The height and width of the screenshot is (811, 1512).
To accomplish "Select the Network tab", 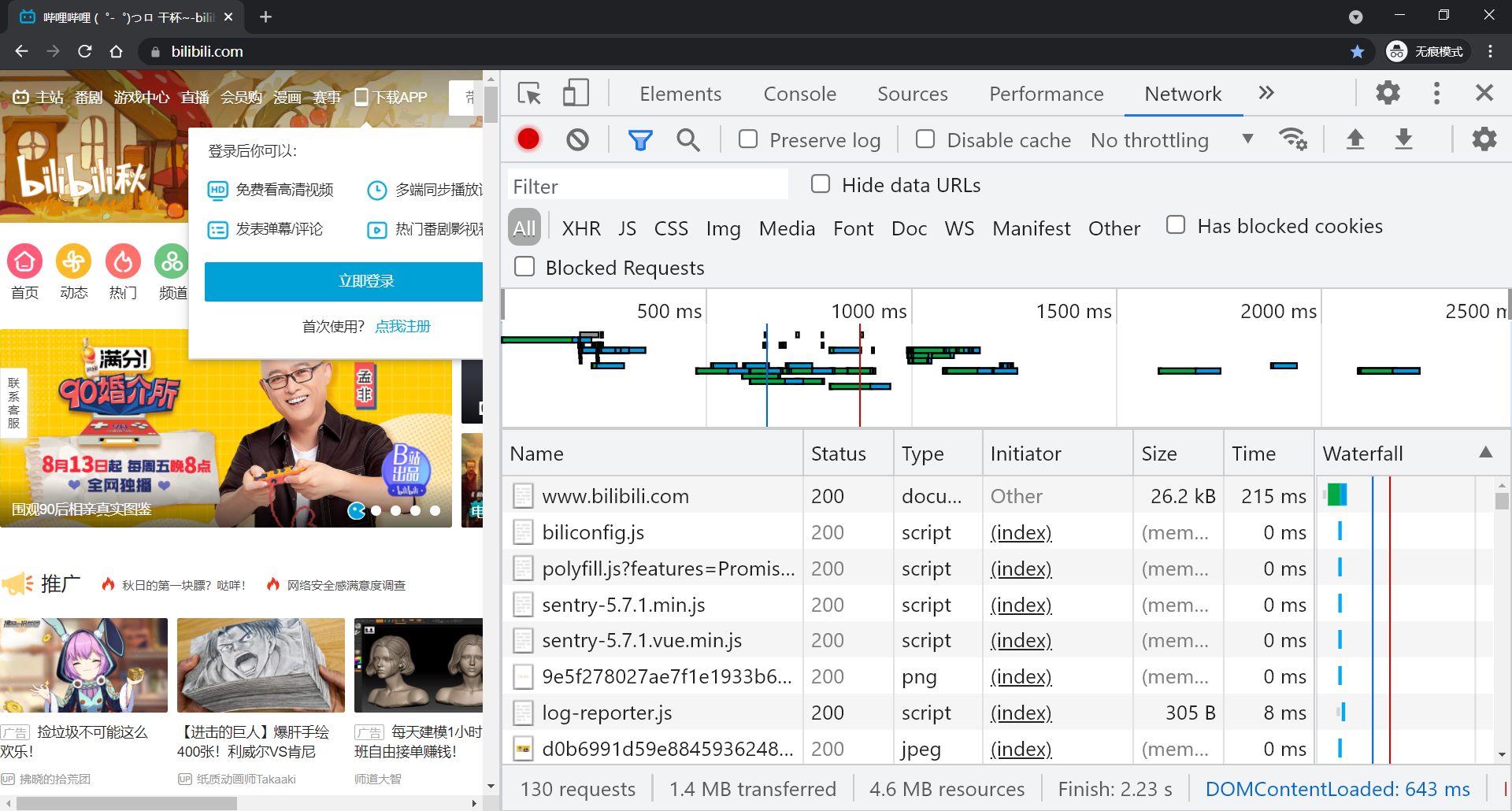I will pyautogui.click(x=1183, y=94).
